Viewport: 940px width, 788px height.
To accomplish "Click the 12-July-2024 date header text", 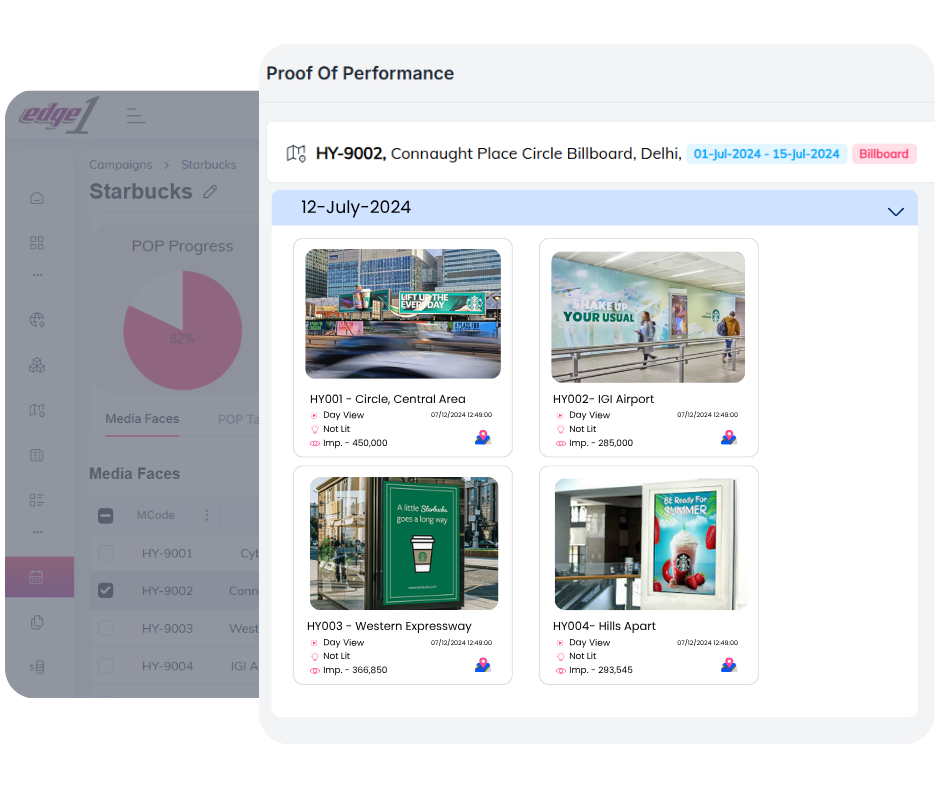I will (355, 207).
